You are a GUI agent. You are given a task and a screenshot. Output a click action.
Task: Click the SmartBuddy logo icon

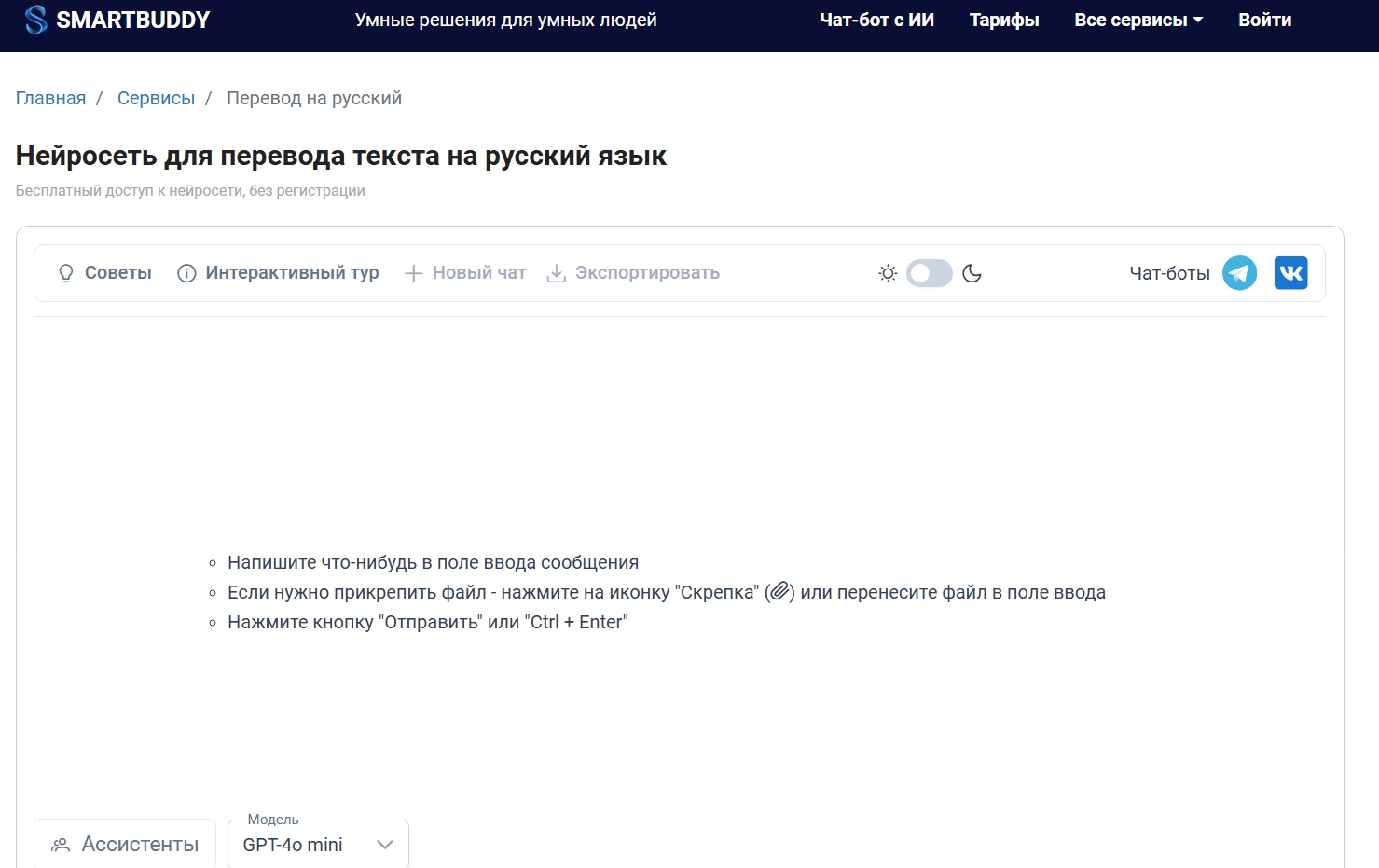(34, 19)
